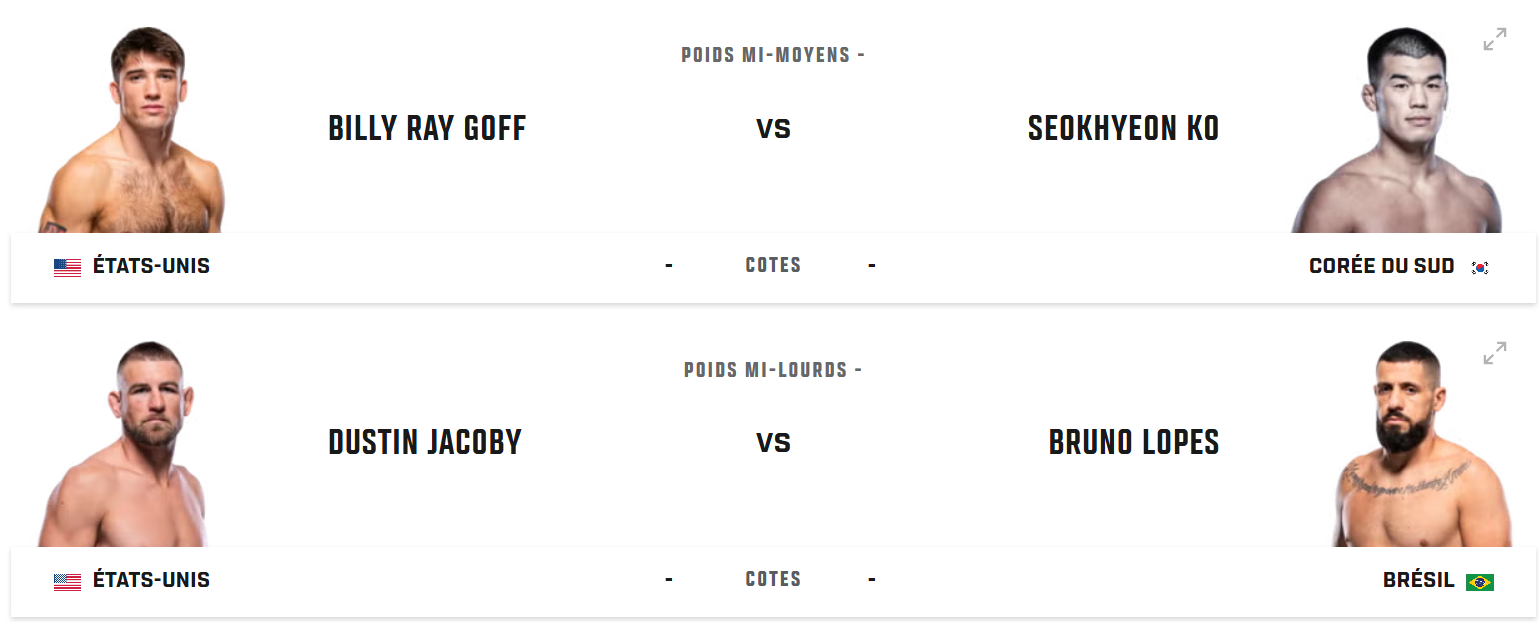Select the Brésil country text

(1418, 580)
